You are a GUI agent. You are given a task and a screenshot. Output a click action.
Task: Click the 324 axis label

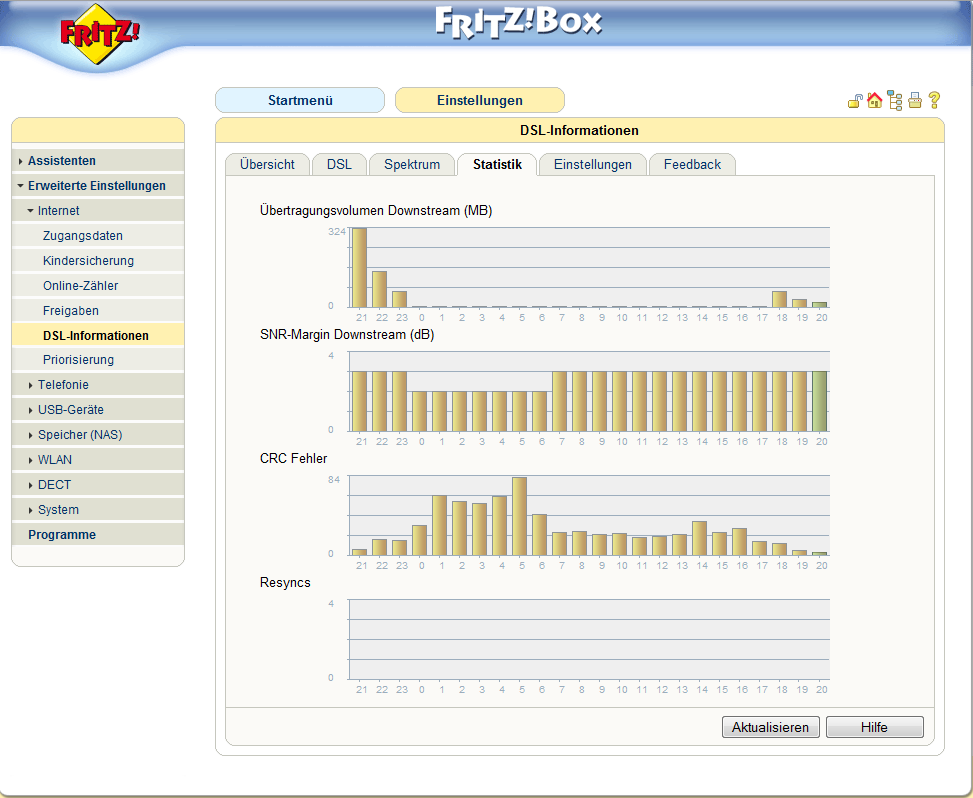click(x=337, y=231)
